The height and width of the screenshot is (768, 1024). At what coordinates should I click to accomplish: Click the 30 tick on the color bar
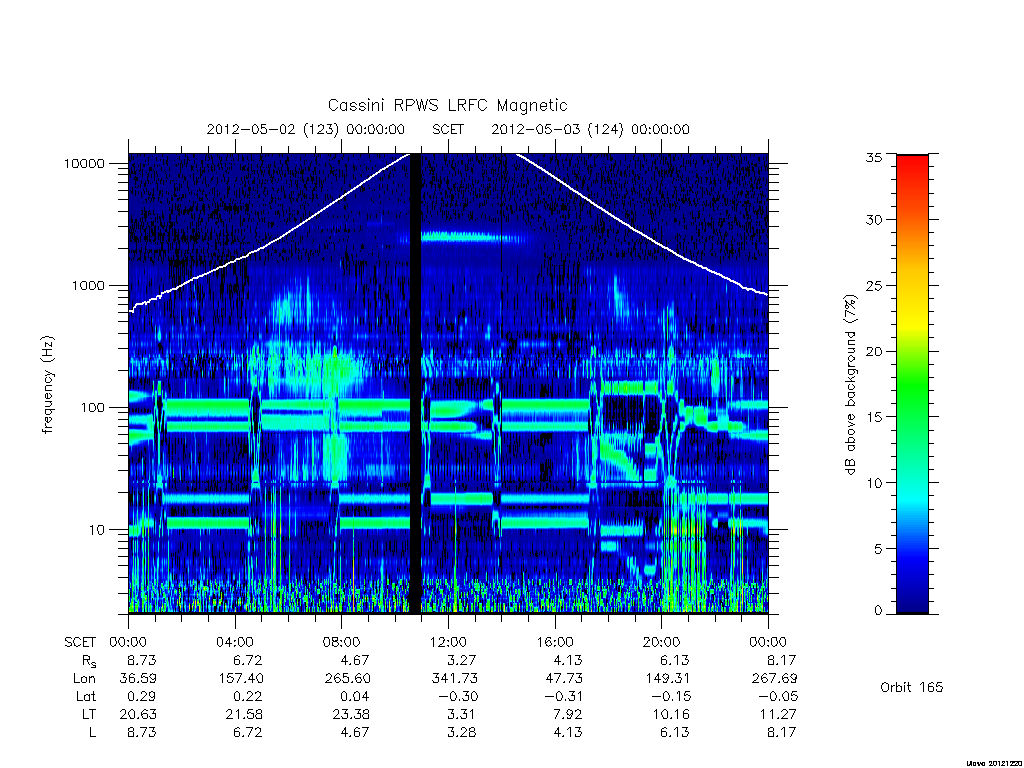point(873,220)
